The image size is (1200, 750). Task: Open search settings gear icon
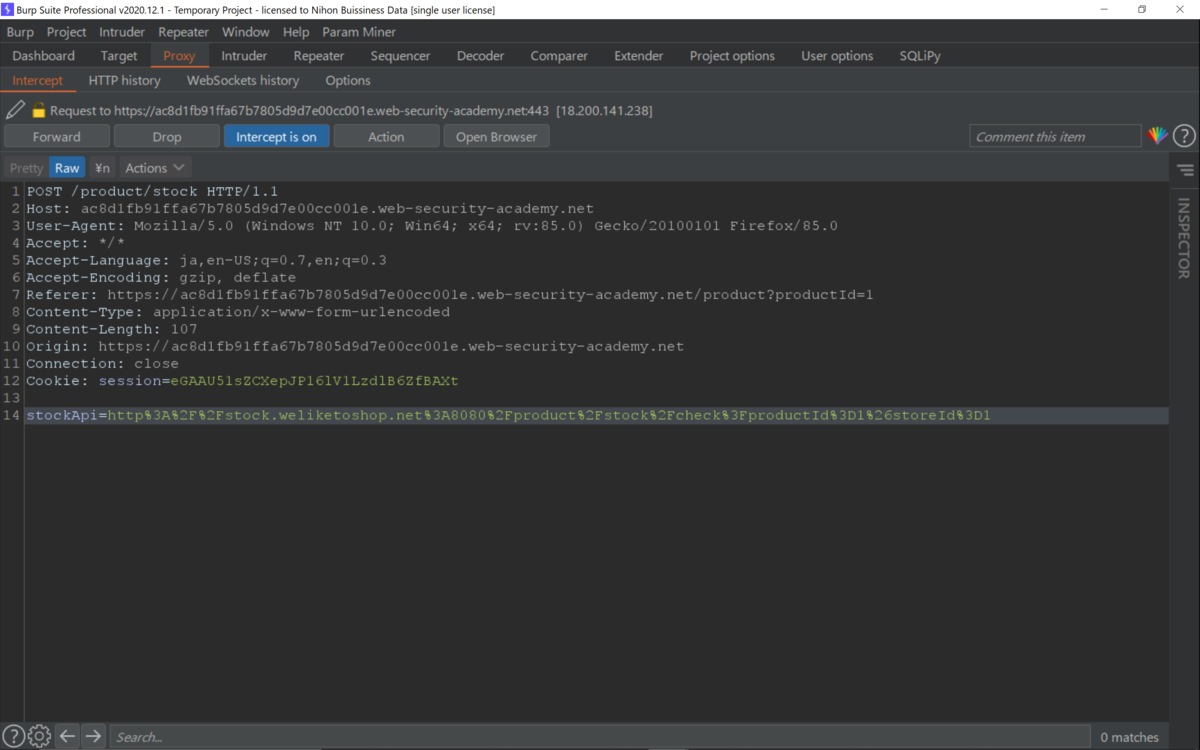click(39, 736)
